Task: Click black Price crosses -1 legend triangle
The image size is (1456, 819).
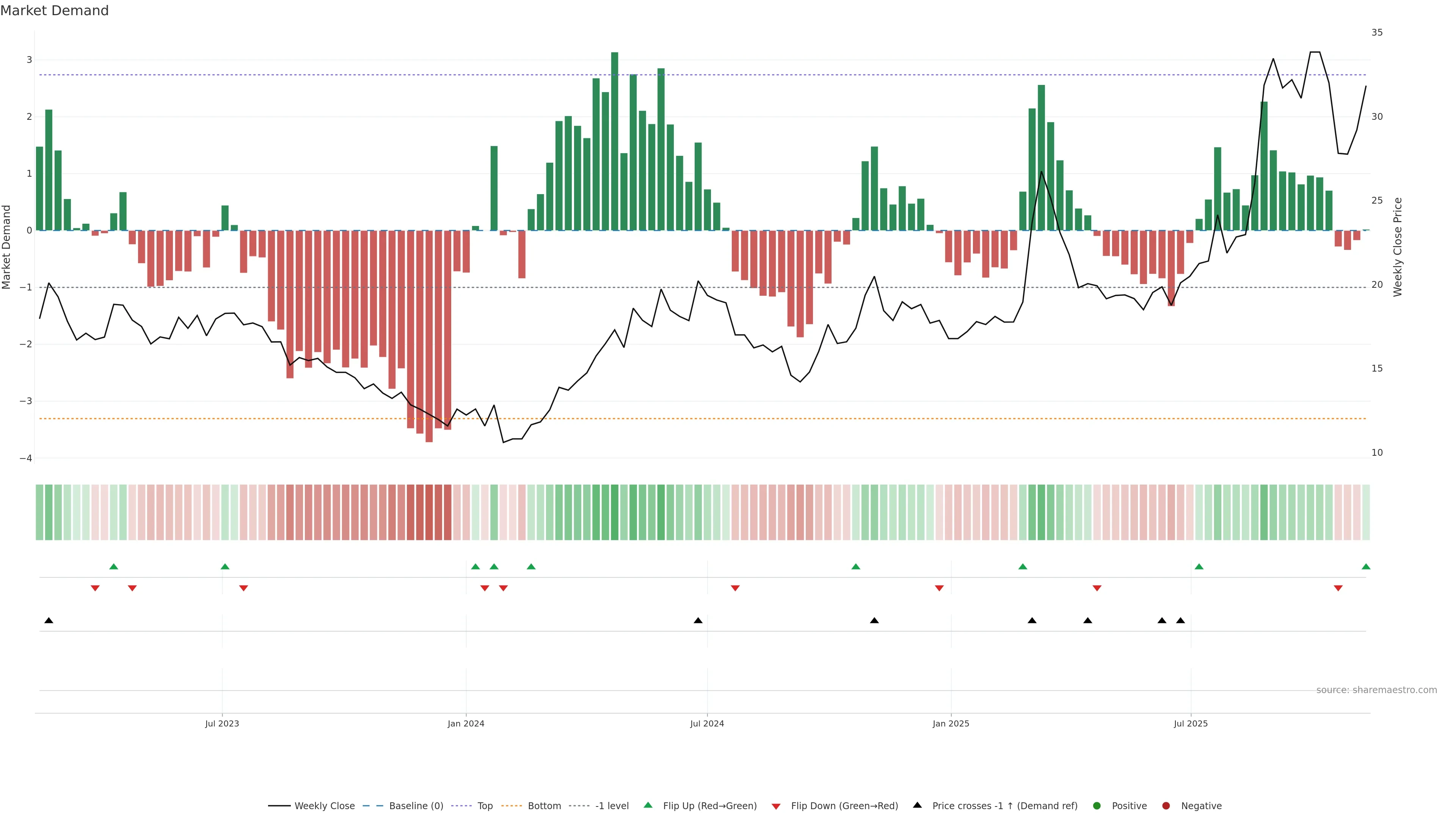Action: 917,805
